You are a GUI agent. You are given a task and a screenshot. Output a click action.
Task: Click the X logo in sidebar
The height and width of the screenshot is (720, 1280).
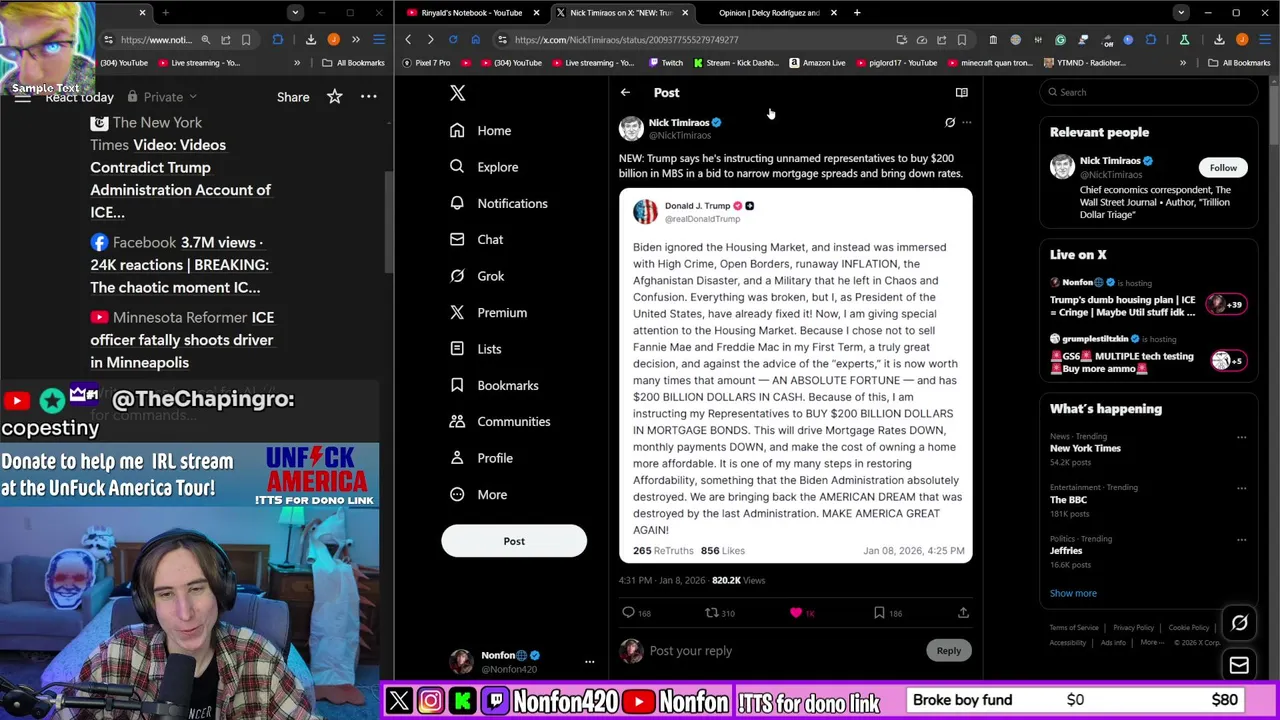457,93
